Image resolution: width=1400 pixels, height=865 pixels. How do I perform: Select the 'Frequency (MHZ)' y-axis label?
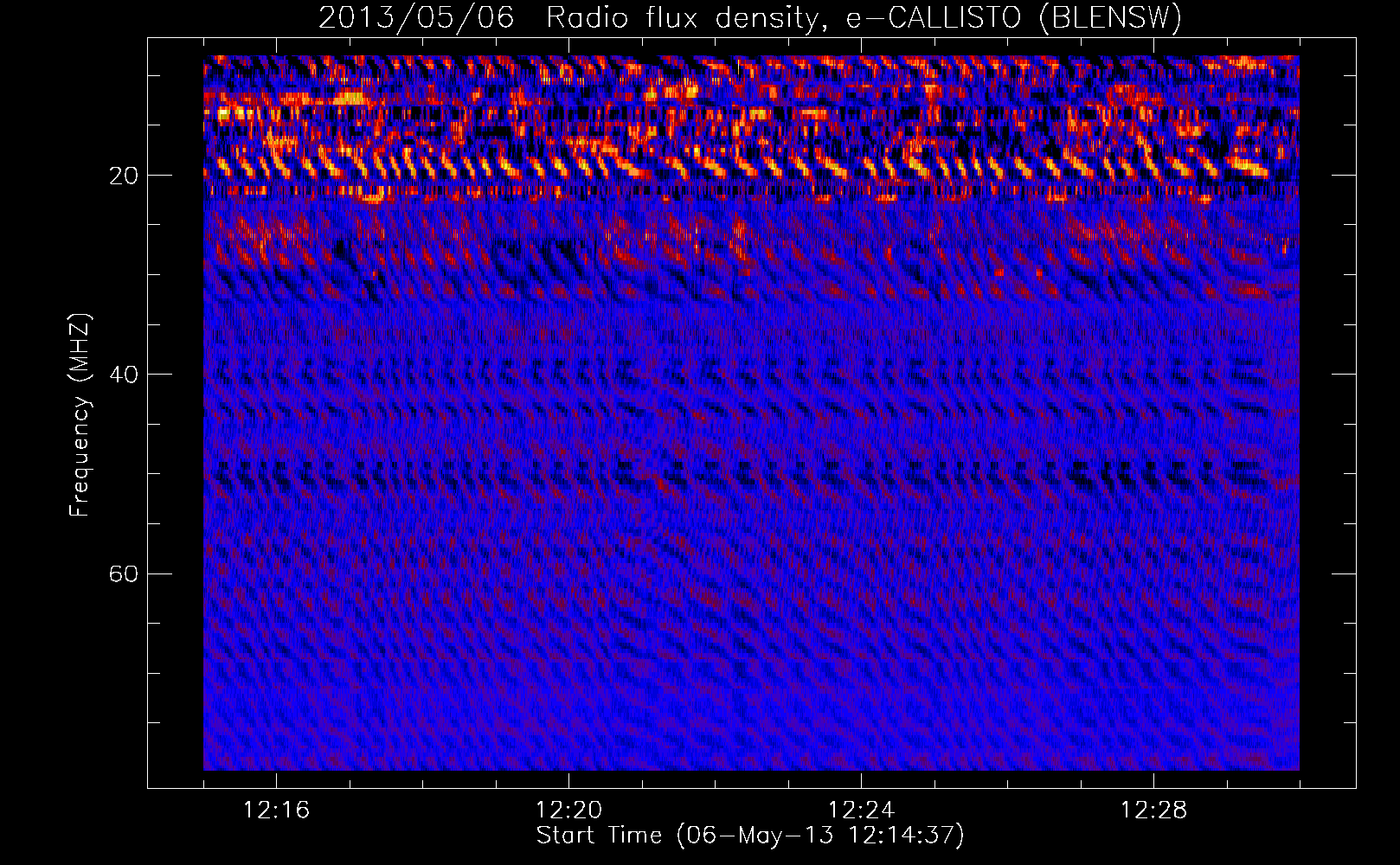click(80, 415)
